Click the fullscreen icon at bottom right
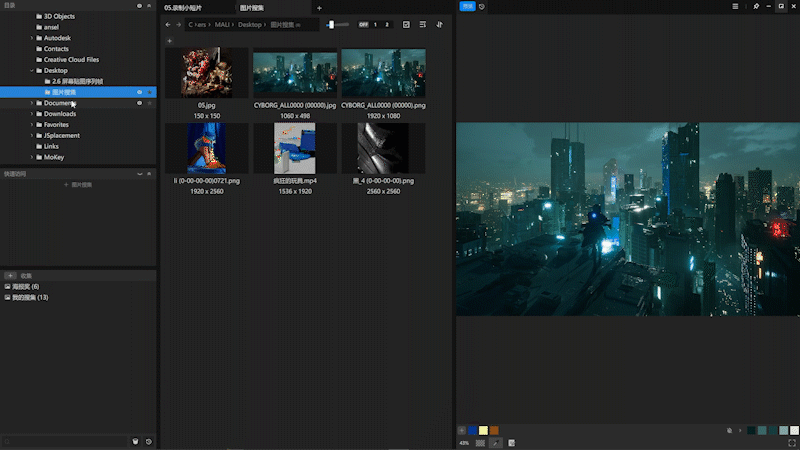The image size is (800, 450). click(x=792, y=443)
